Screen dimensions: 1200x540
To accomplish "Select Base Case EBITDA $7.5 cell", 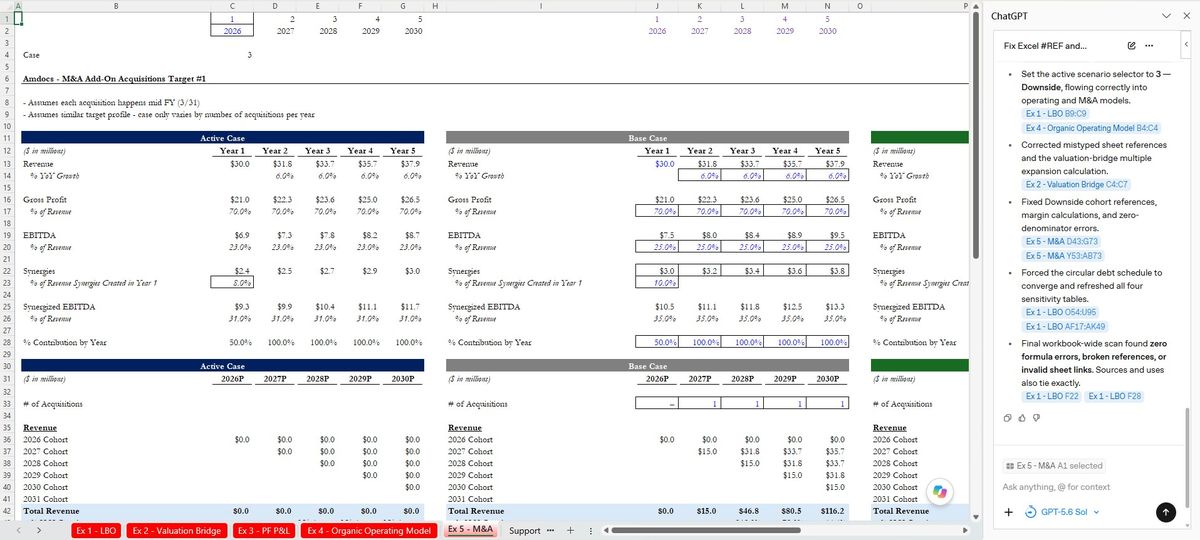I will pos(657,235).
